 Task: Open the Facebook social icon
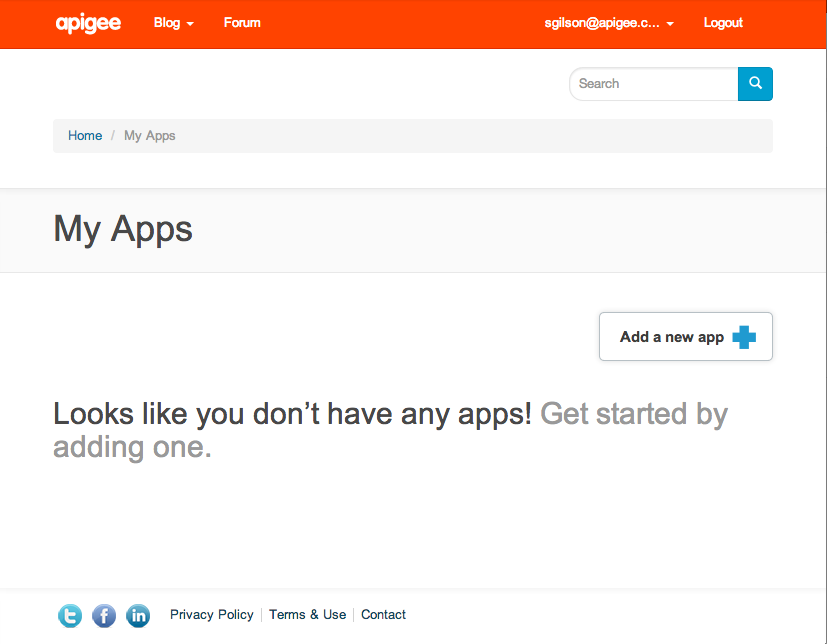[x=104, y=616]
